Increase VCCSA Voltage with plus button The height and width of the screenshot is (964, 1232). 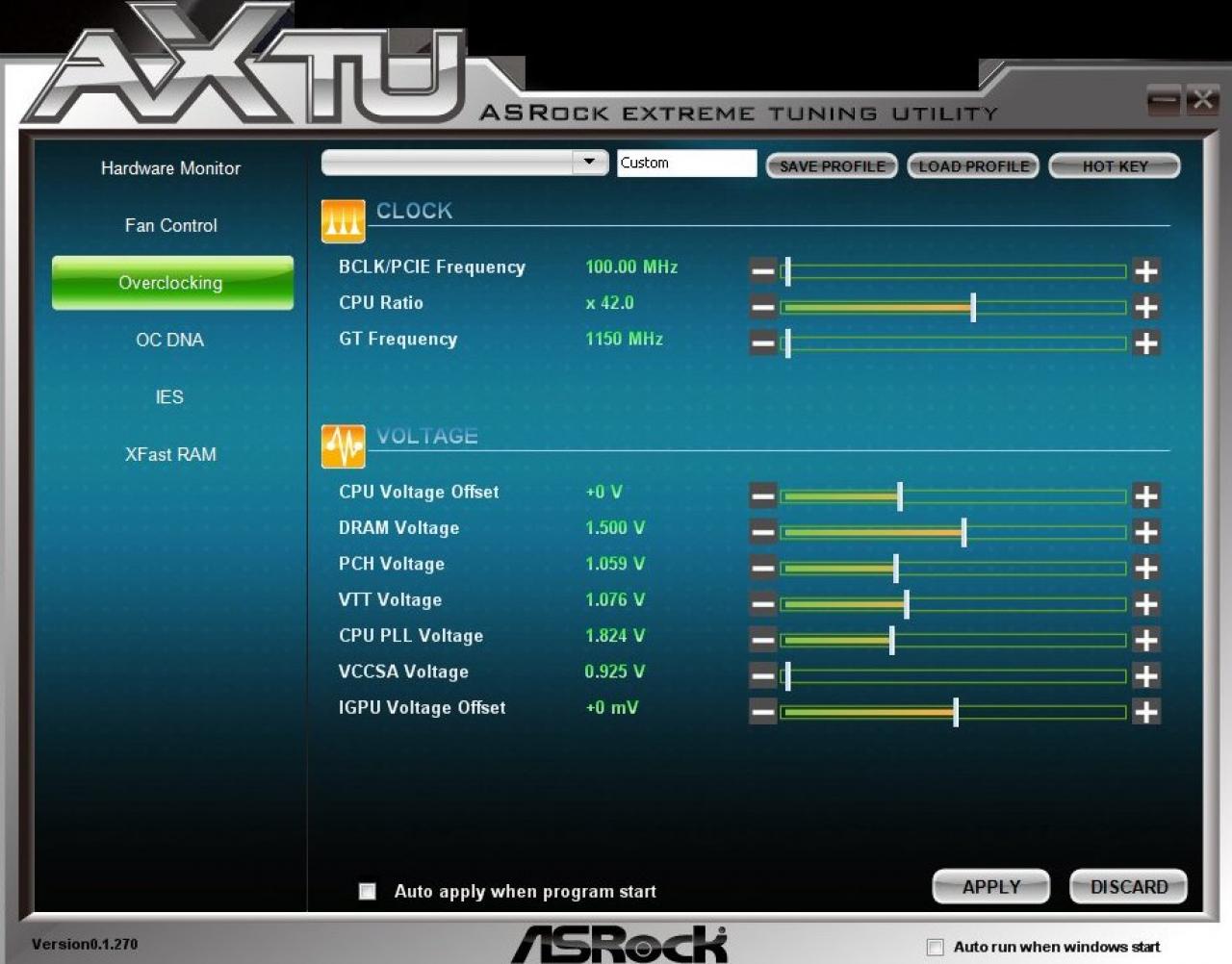(1145, 676)
